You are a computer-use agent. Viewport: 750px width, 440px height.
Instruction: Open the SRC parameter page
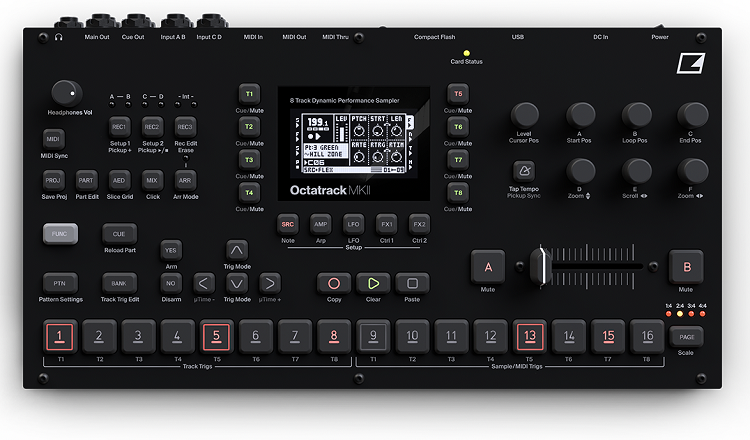click(x=288, y=225)
